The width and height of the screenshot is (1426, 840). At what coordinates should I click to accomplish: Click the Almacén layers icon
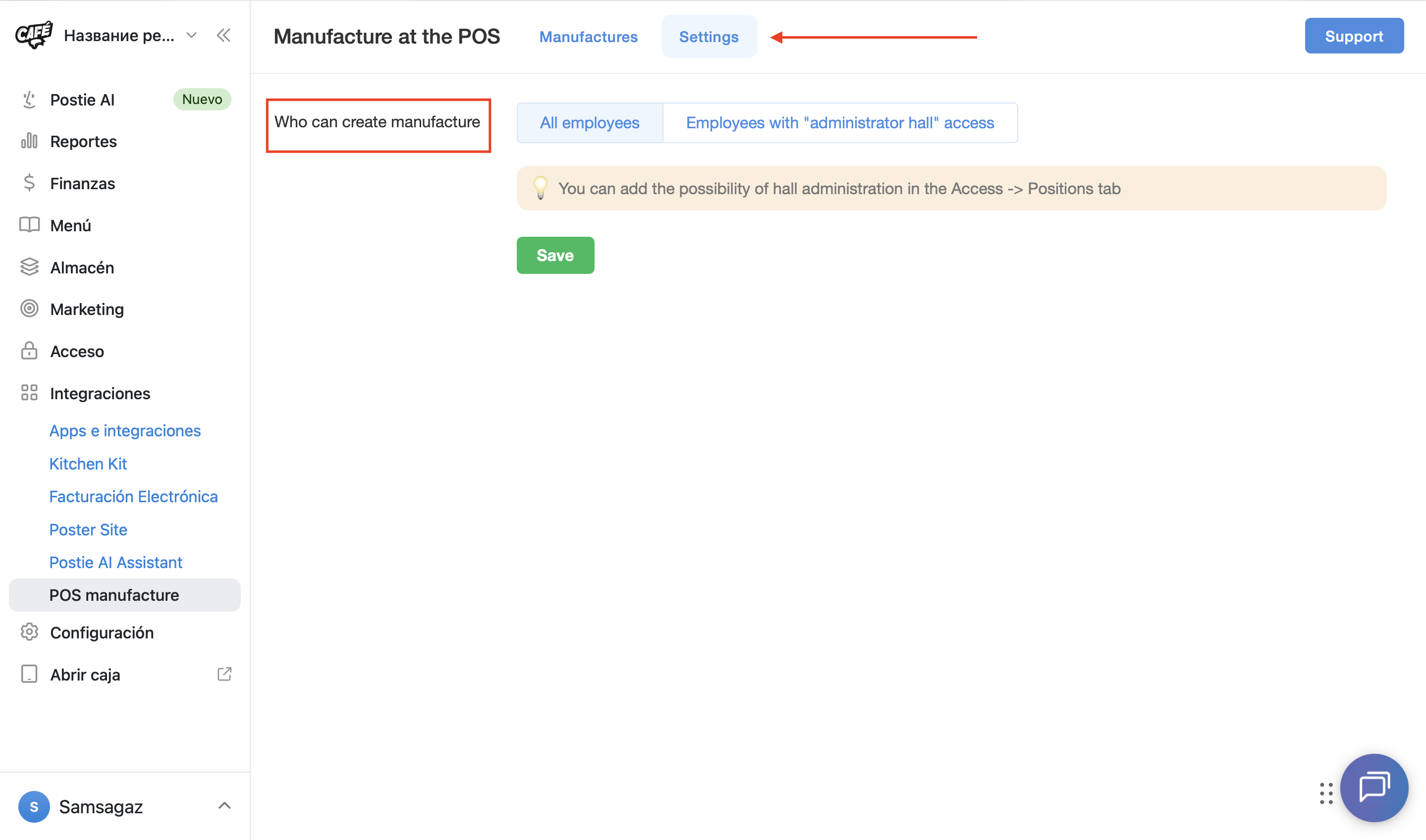29,267
